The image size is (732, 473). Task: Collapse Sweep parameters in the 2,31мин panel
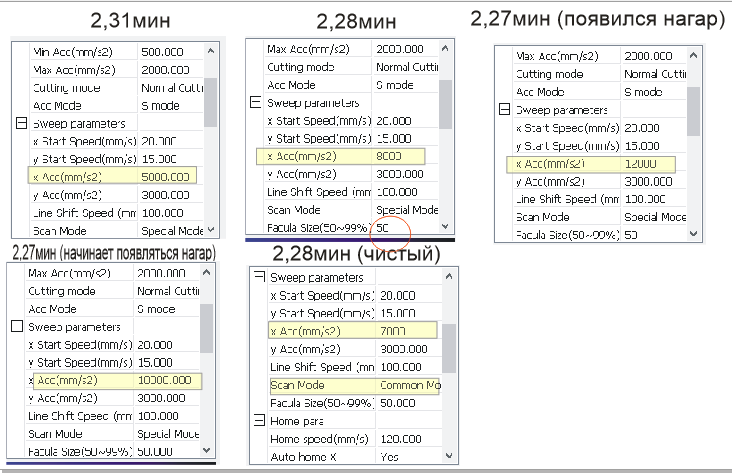click(x=20, y=124)
